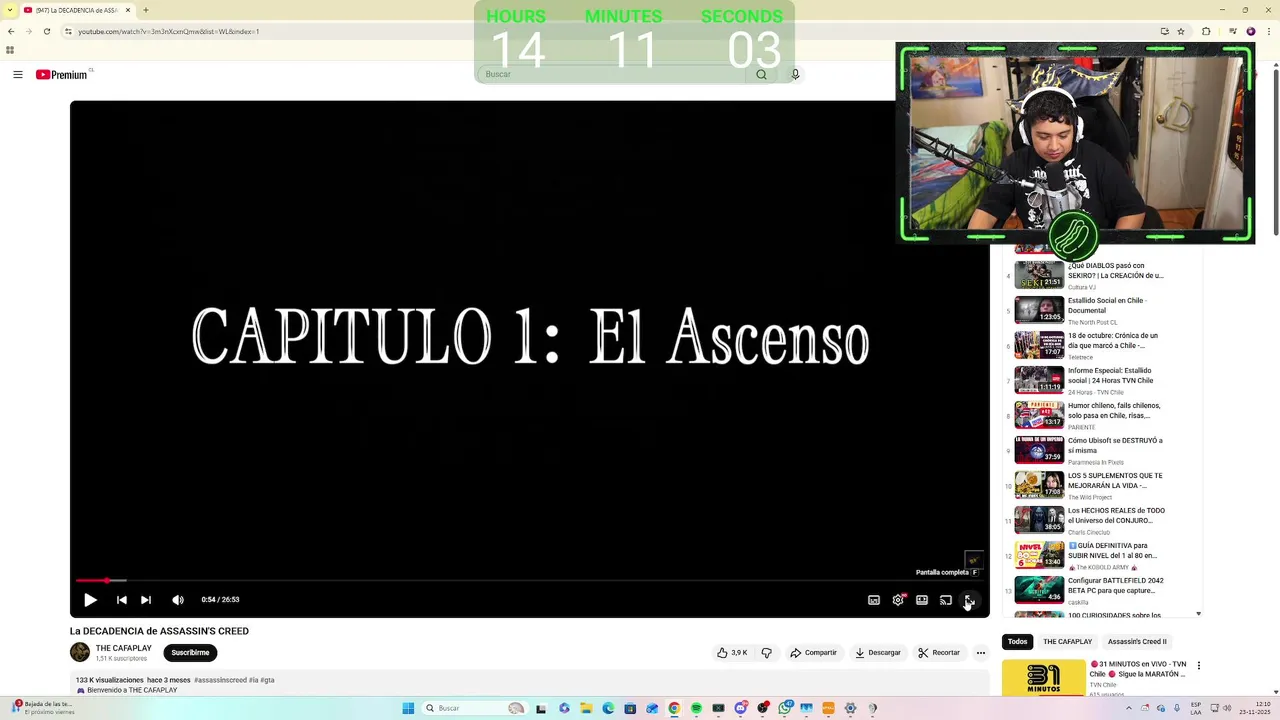
Task: Go to the previous video in playlist
Action: (122, 600)
